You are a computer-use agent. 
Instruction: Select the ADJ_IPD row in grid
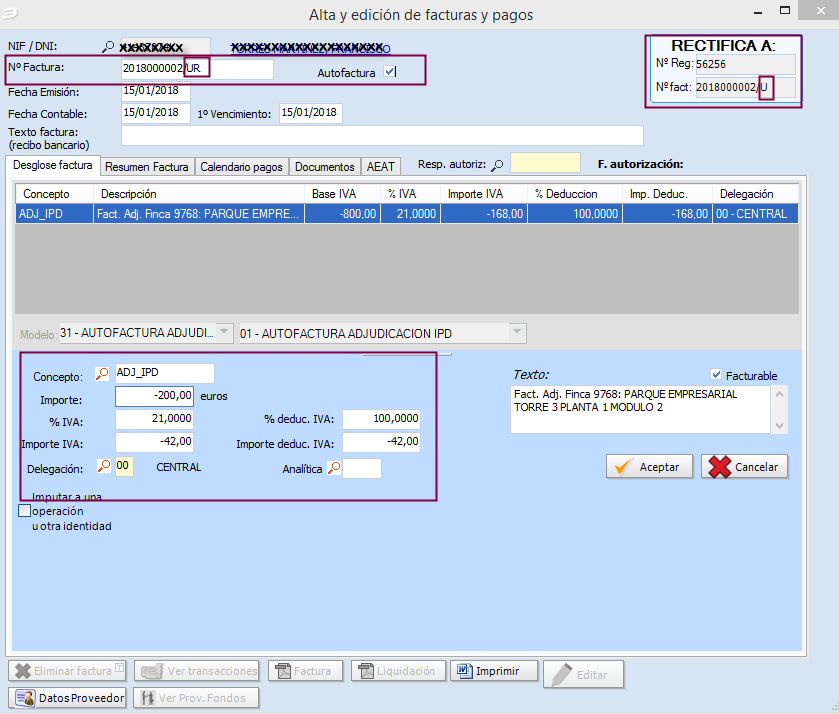tap(407, 214)
